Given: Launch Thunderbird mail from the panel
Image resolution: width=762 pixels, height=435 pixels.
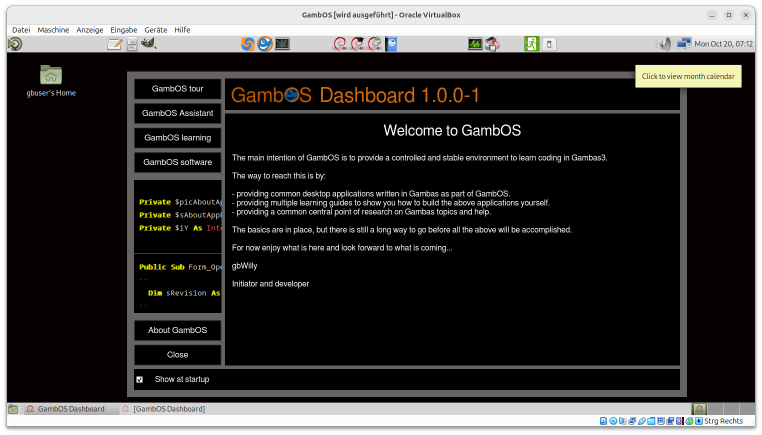Looking at the screenshot, I should (265, 44).
